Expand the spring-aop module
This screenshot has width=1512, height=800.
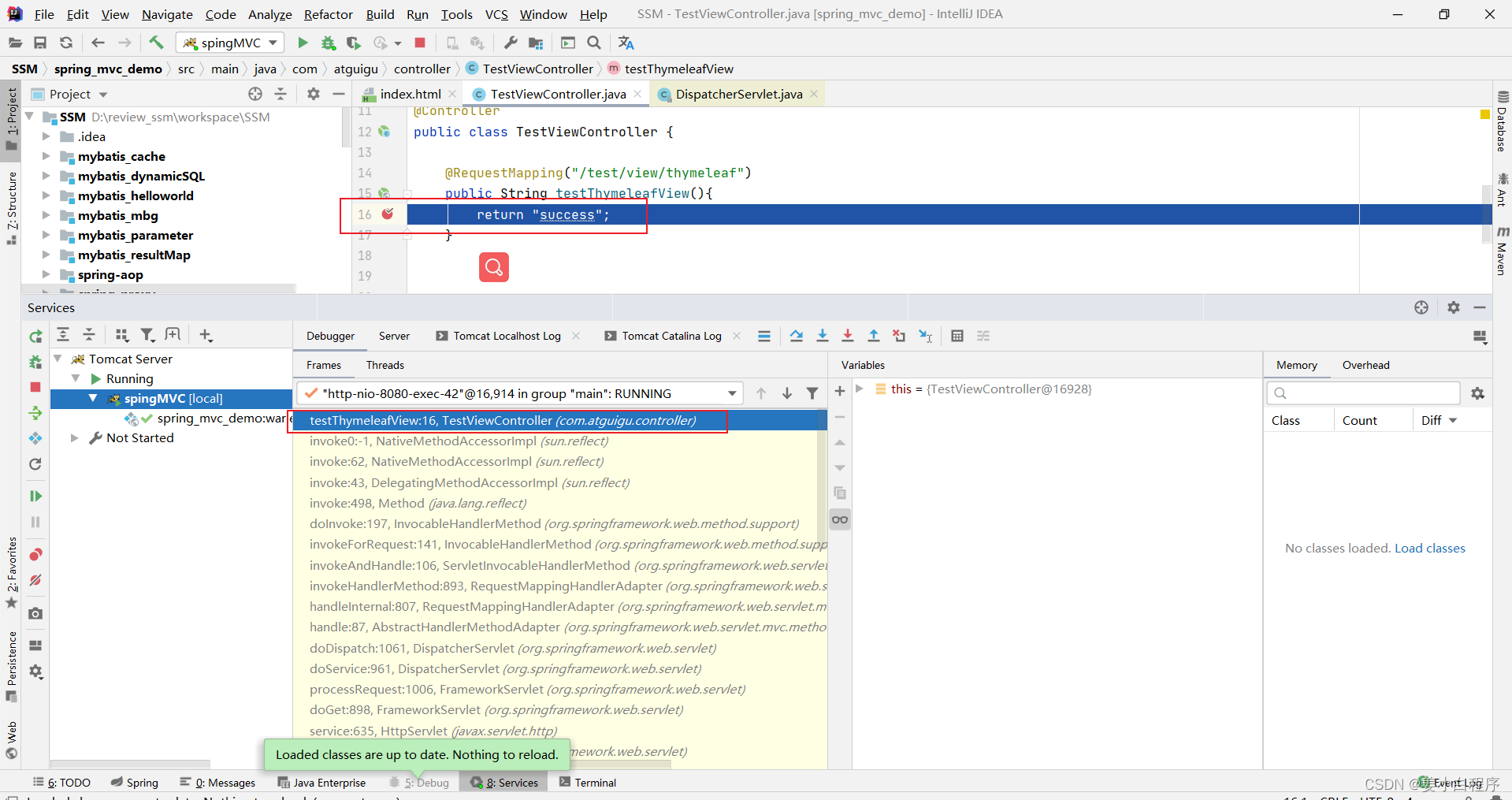[46, 274]
